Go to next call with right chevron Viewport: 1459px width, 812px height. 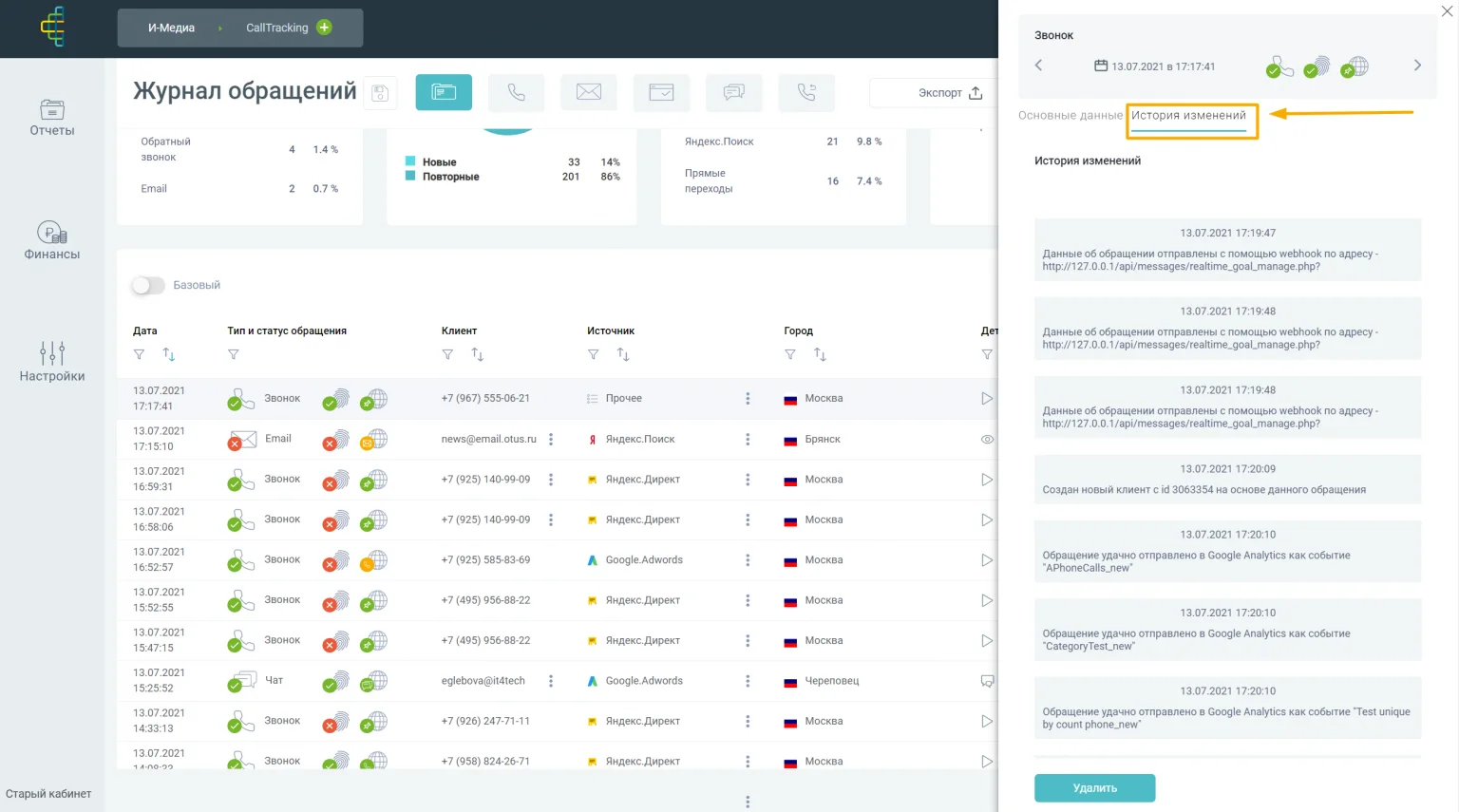point(1417,66)
